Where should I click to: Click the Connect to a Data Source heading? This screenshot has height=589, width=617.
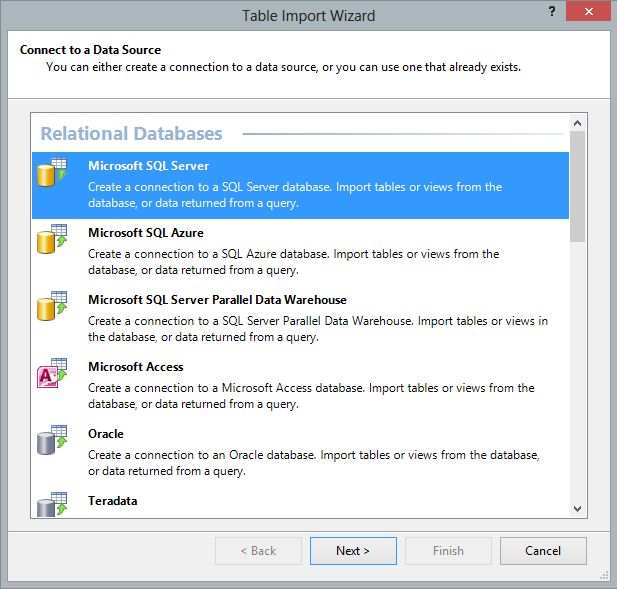90,50
